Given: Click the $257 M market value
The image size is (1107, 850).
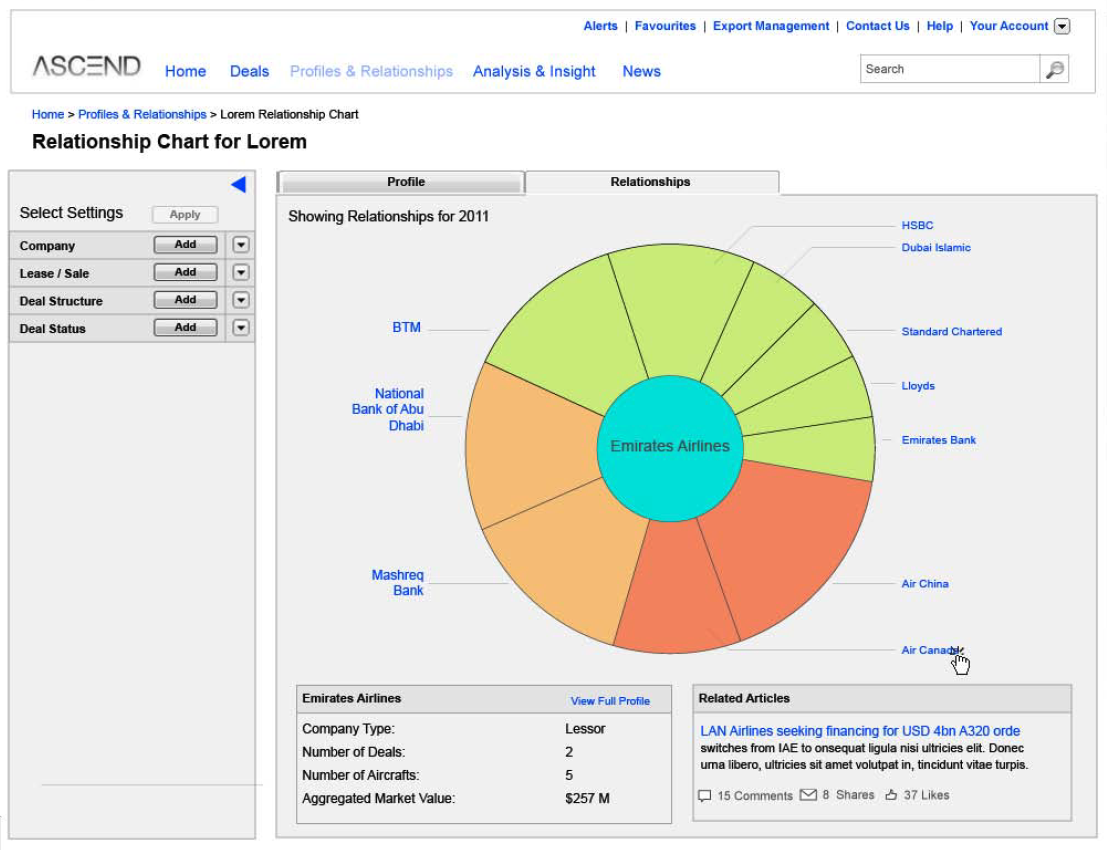Looking at the screenshot, I should [587, 798].
